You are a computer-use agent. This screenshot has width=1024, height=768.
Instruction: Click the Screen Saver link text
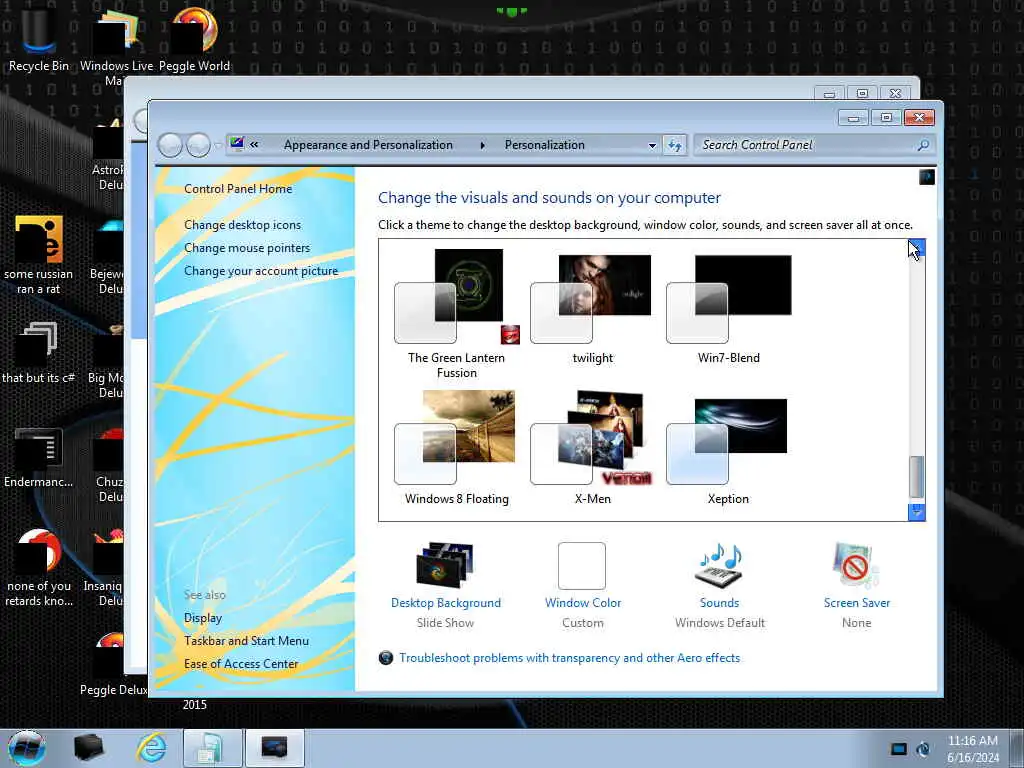pos(857,603)
